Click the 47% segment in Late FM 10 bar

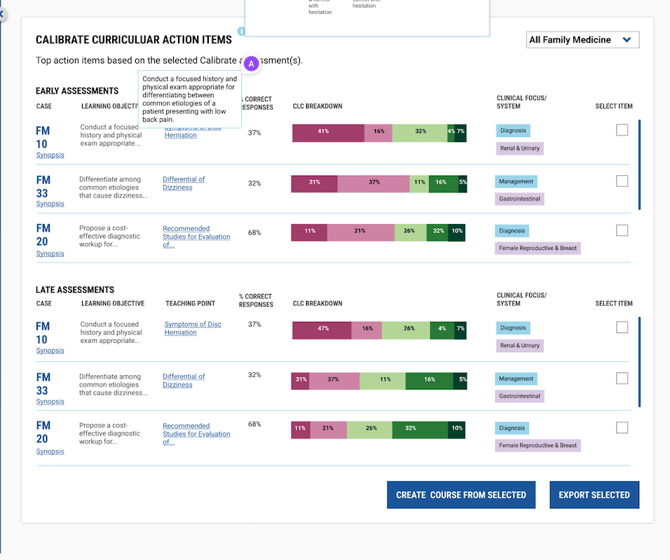coord(323,328)
